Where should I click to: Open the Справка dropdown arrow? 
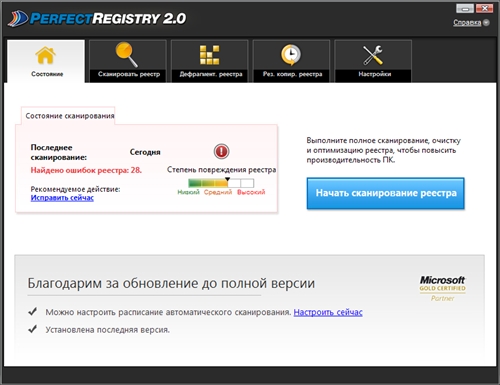click(486, 23)
